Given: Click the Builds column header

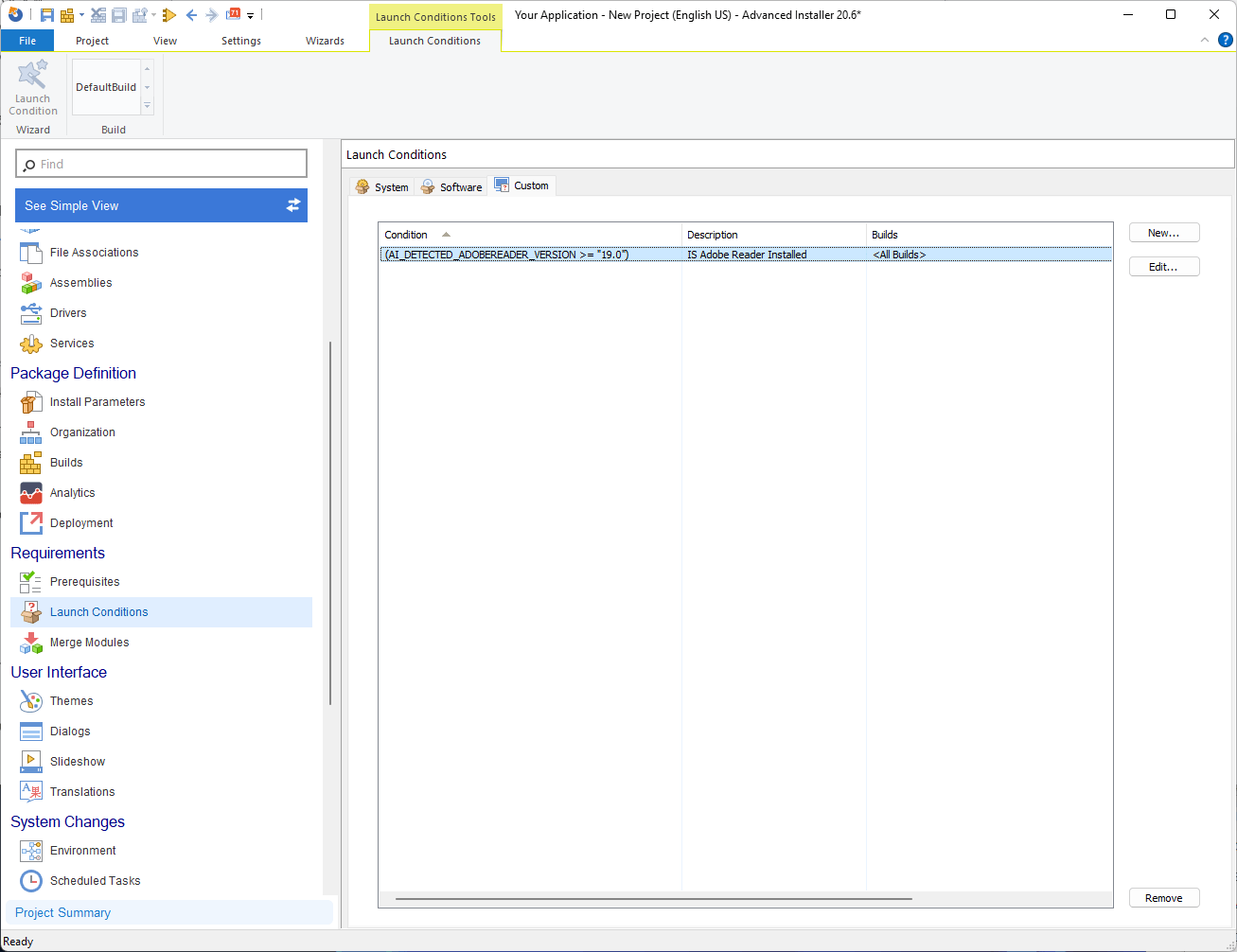Looking at the screenshot, I should (989, 235).
